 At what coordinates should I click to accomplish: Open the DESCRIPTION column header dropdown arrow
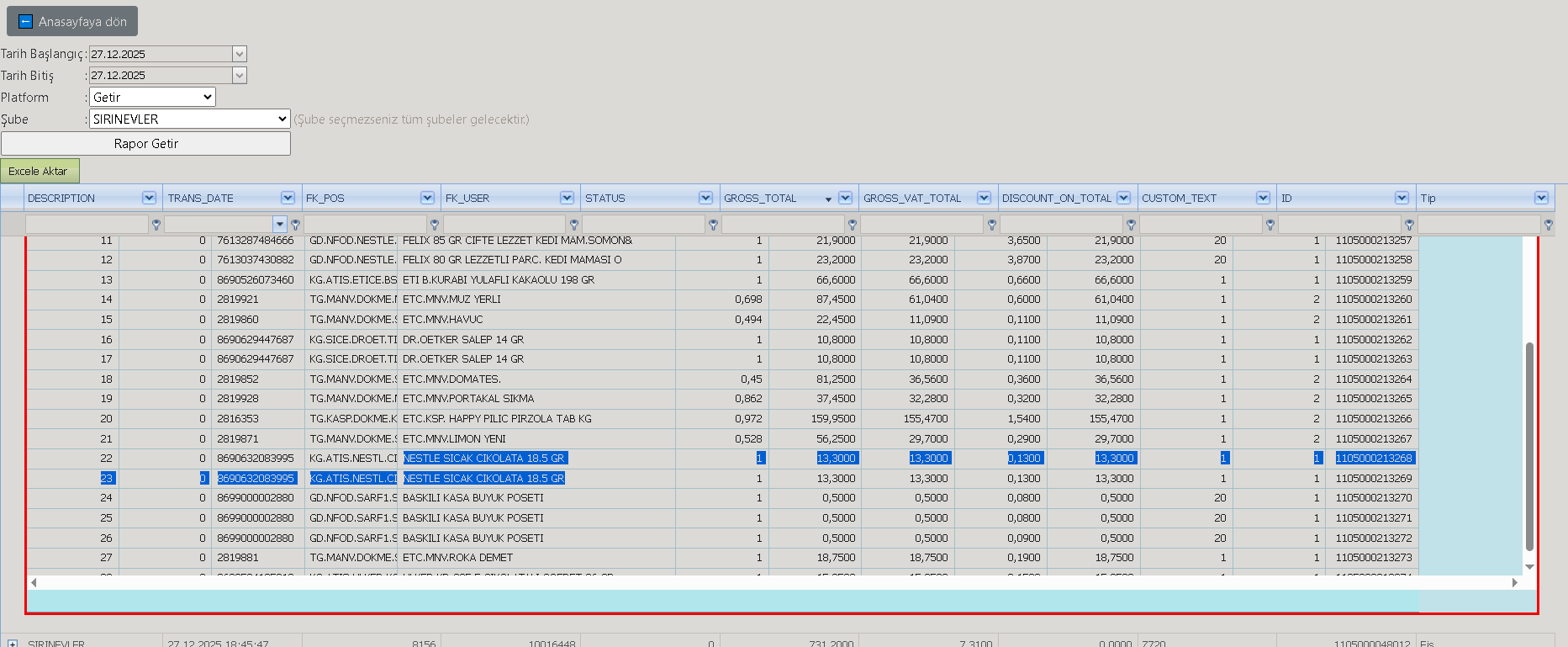(149, 198)
